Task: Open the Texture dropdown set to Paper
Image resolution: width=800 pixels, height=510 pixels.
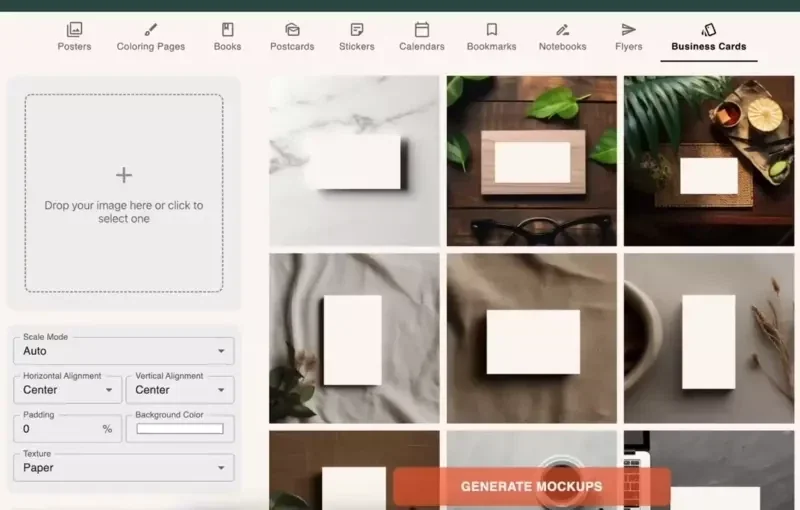Action: [x=124, y=468]
